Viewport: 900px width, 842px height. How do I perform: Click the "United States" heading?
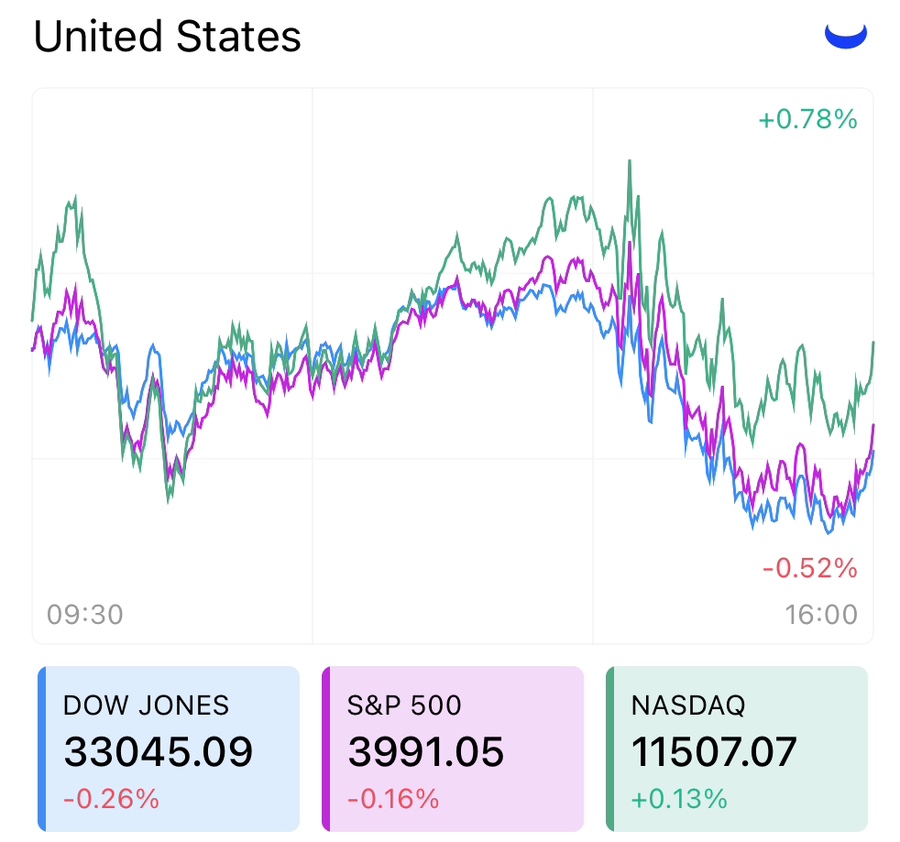coord(167,38)
